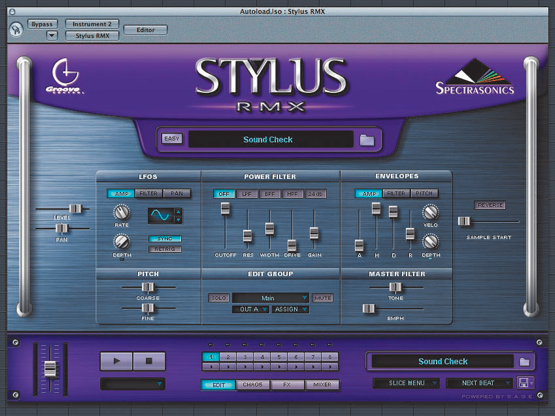Click the LEVEL slider handle
Viewport: 555px width, 416px height.
[75, 209]
